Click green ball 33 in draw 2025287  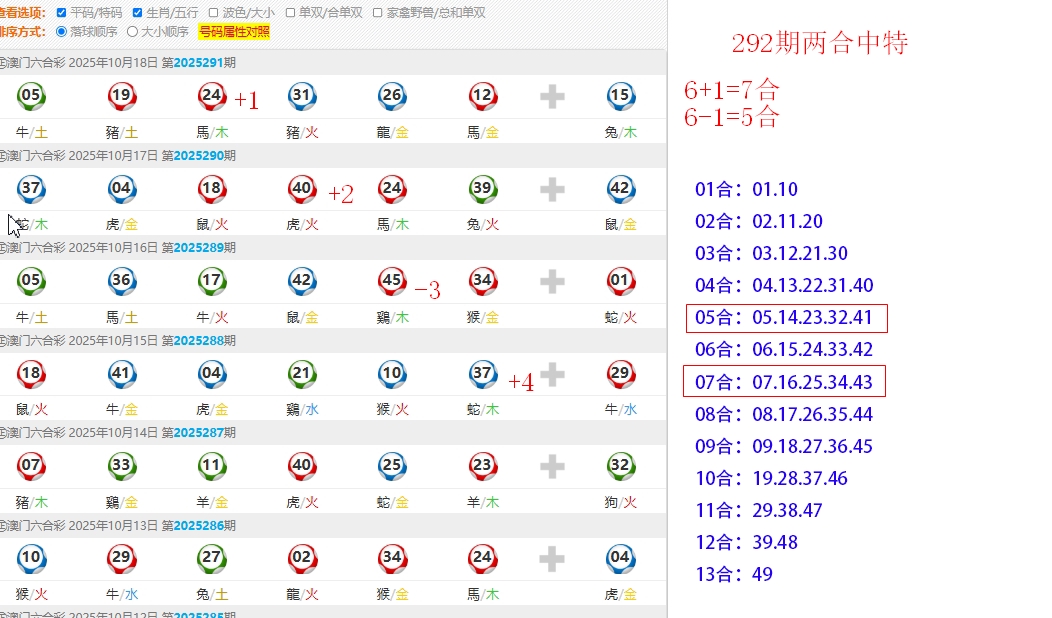pyautogui.click(x=121, y=465)
